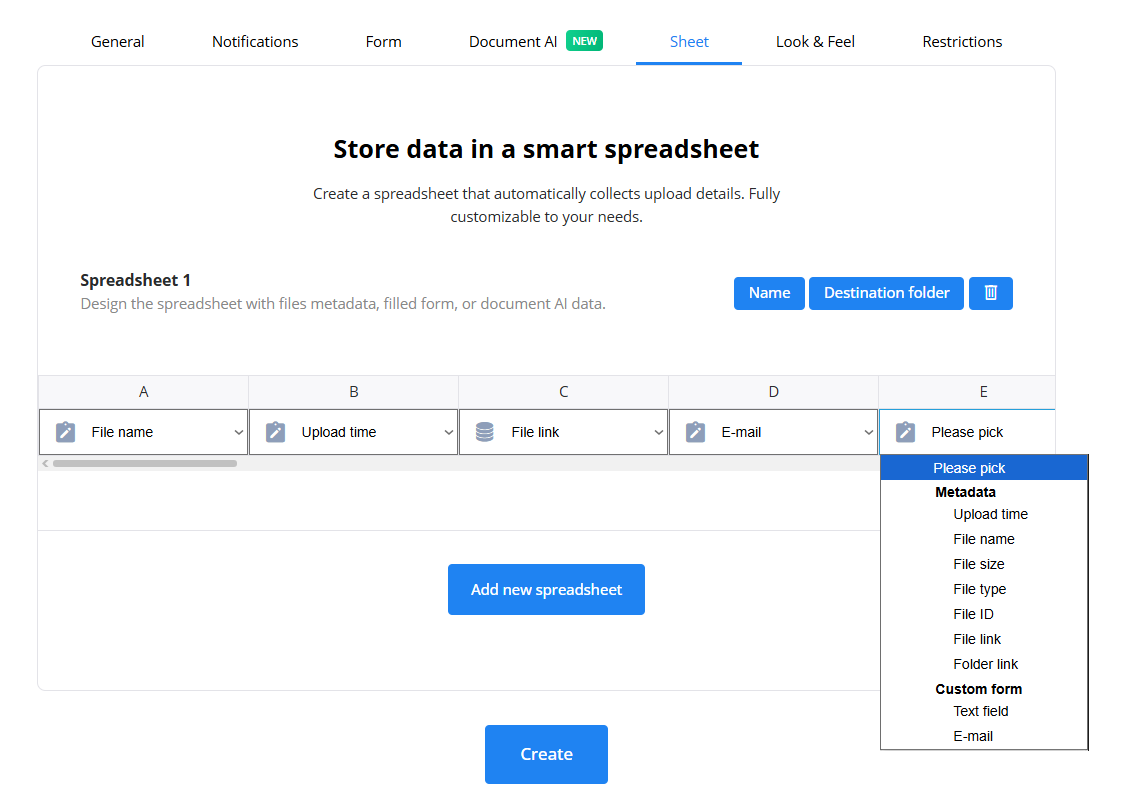Click column header D
This screenshot has height=798, width=1128.
coord(773,391)
